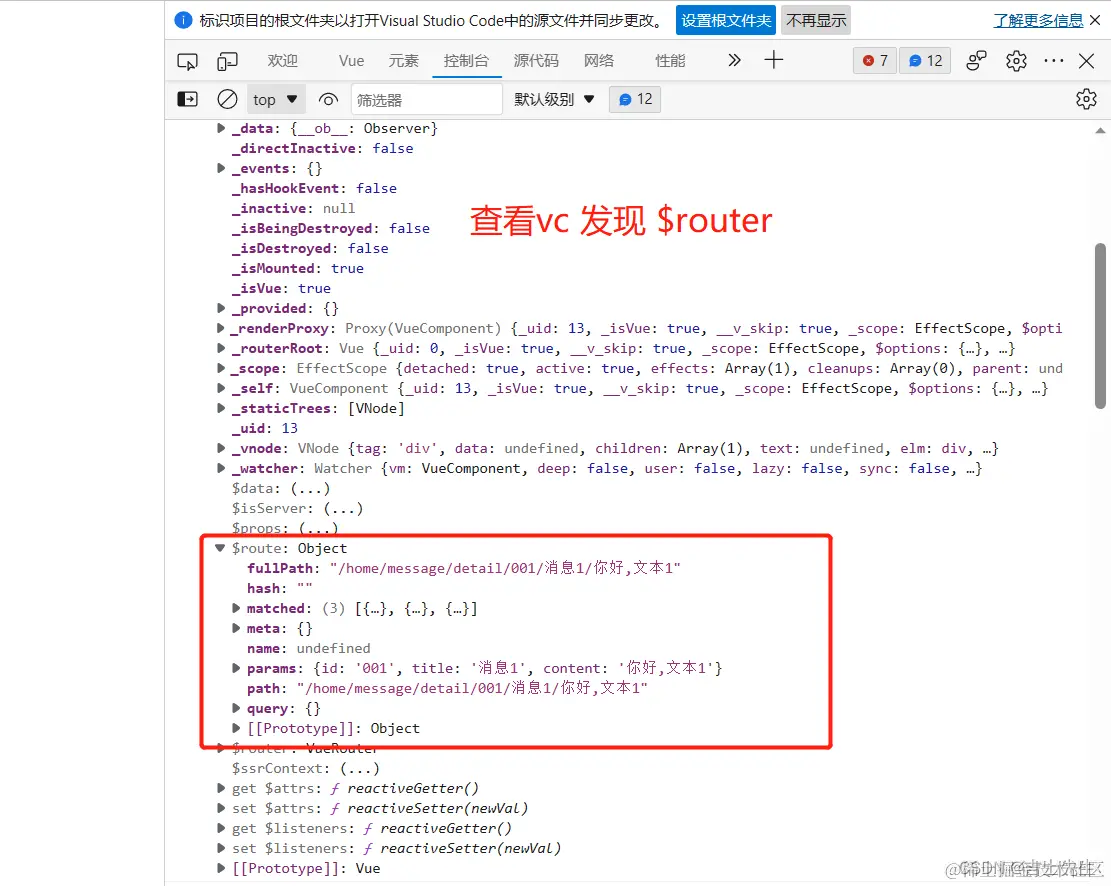Switch to the 源代码 tab
This screenshot has width=1111, height=886.
pos(536,61)
